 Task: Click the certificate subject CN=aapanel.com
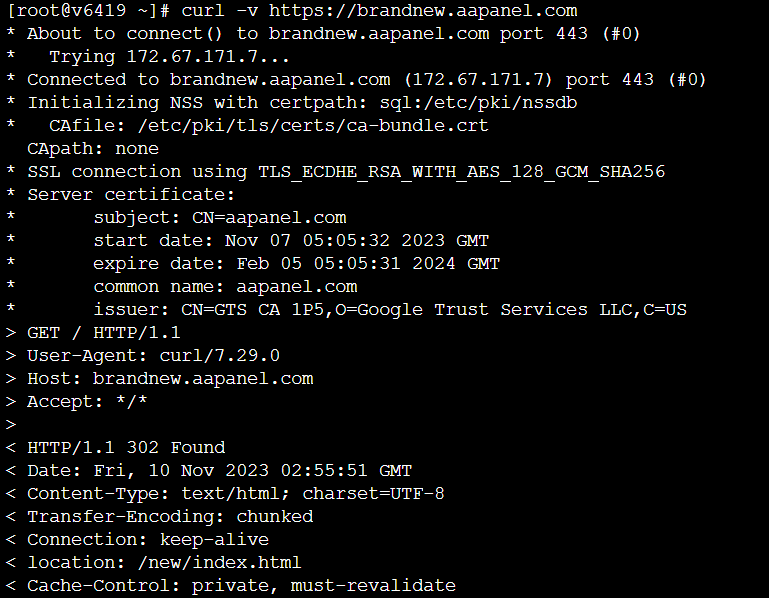269,217
